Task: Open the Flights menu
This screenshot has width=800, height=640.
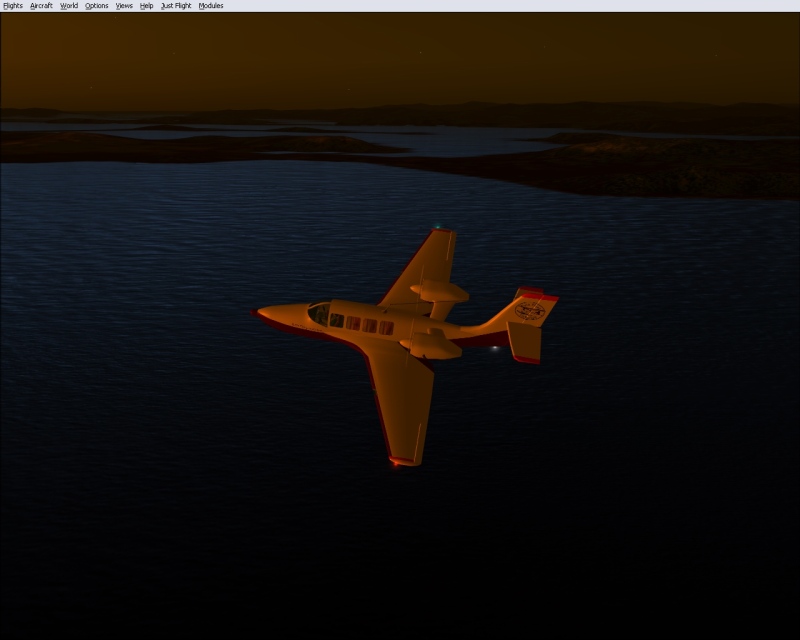Action: click(x=13, y=6)
